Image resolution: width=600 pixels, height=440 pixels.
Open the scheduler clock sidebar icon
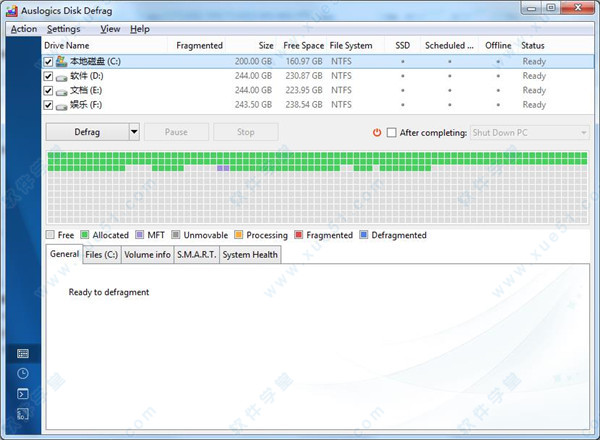23,373
